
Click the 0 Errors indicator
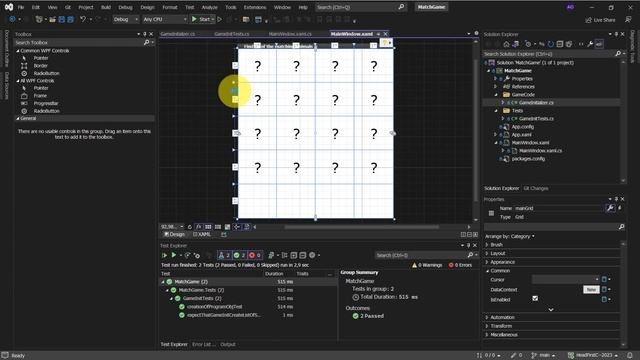coord(460,265)
